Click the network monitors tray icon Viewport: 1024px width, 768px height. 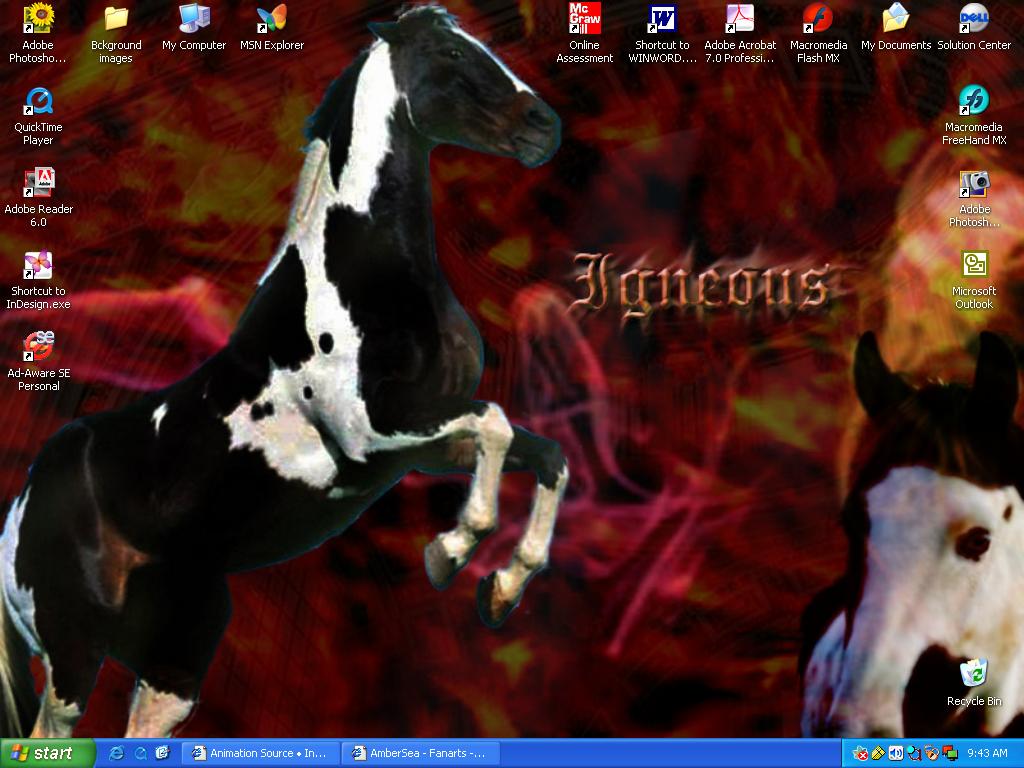[x=950, y=754]
